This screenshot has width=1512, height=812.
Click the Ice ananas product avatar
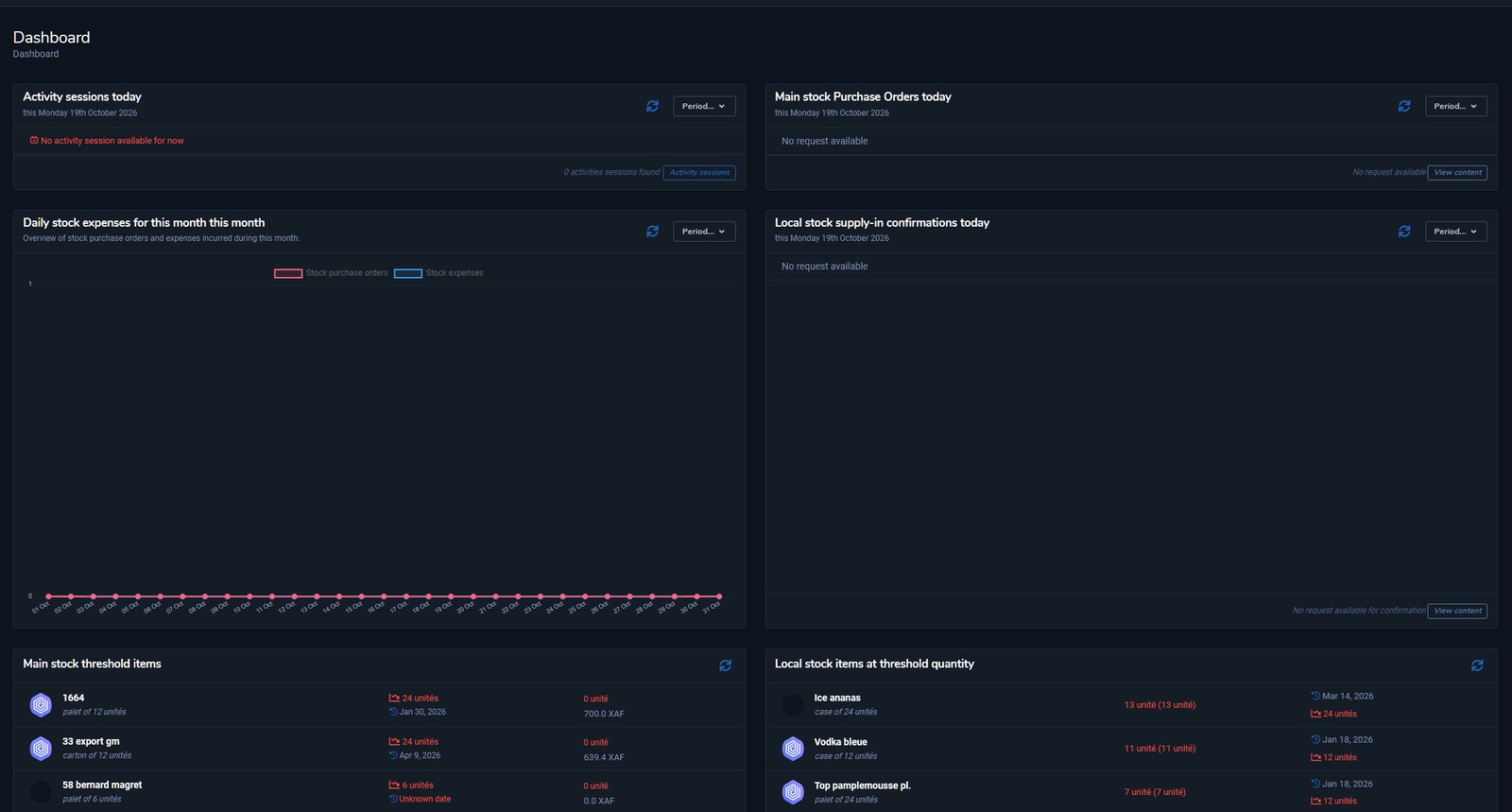point(793,705)
